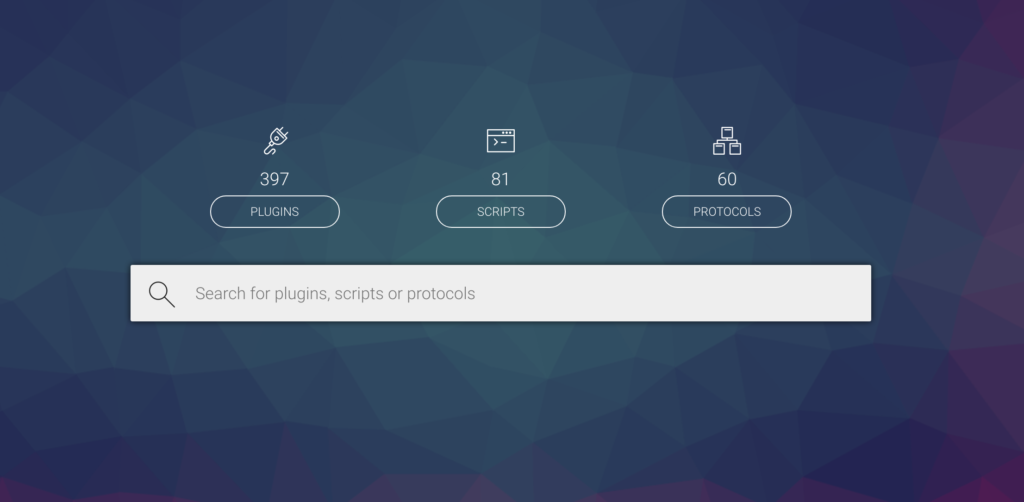Click the magnifying glass search icon
The height and width of the screenshot is (502, 1024).
161,294
